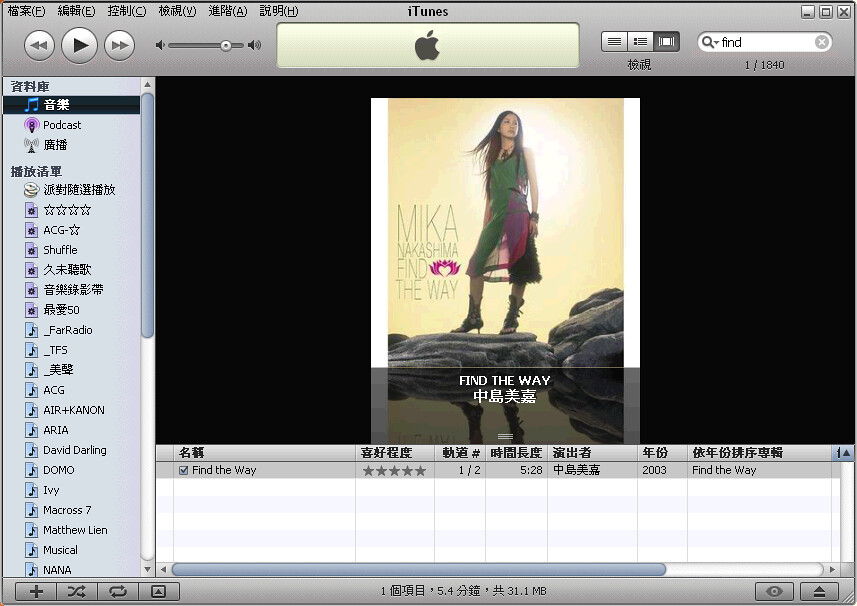Adjust the volume slider

(x=226, y=45)
